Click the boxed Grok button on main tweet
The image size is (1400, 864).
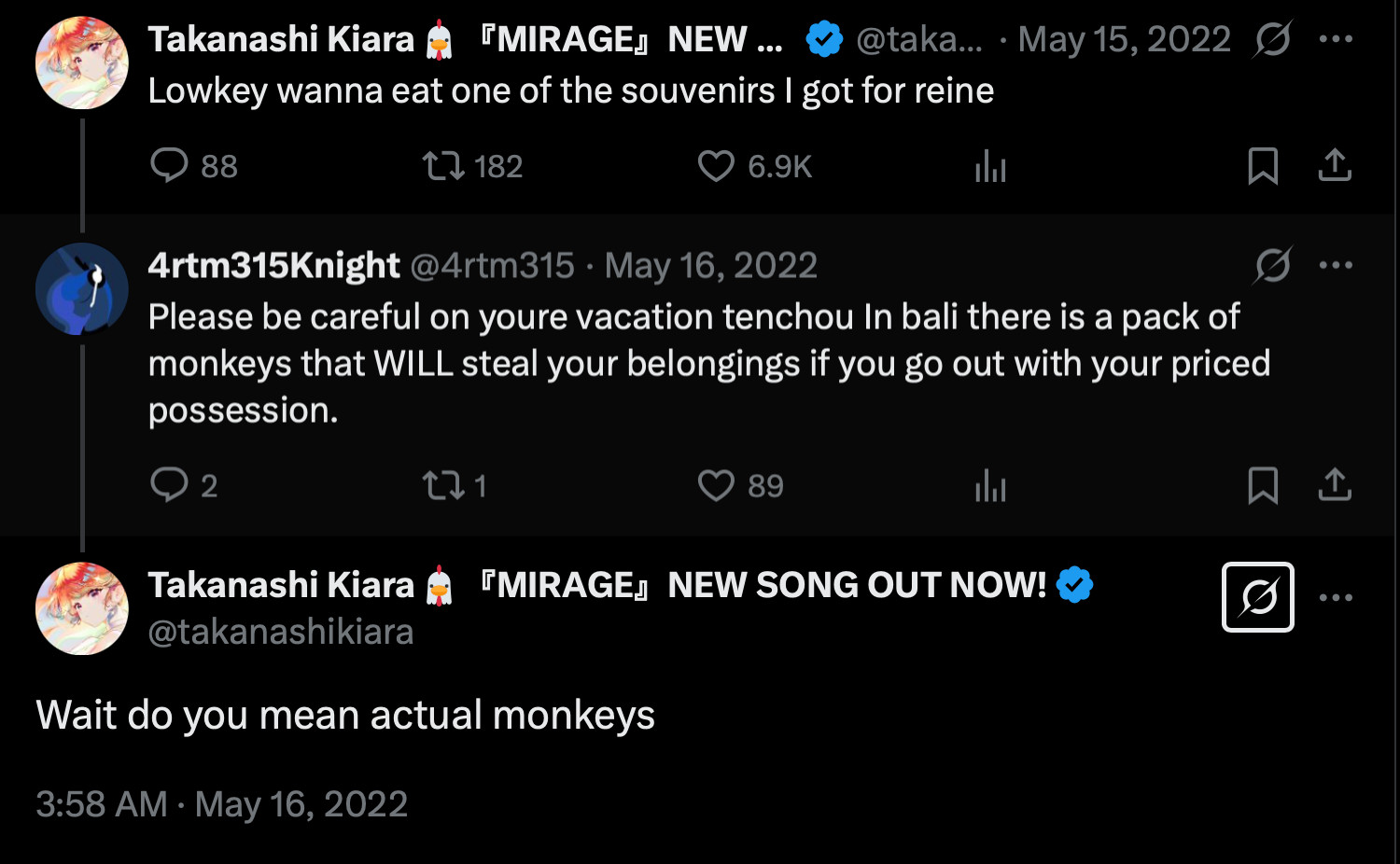pos(1257,597)
